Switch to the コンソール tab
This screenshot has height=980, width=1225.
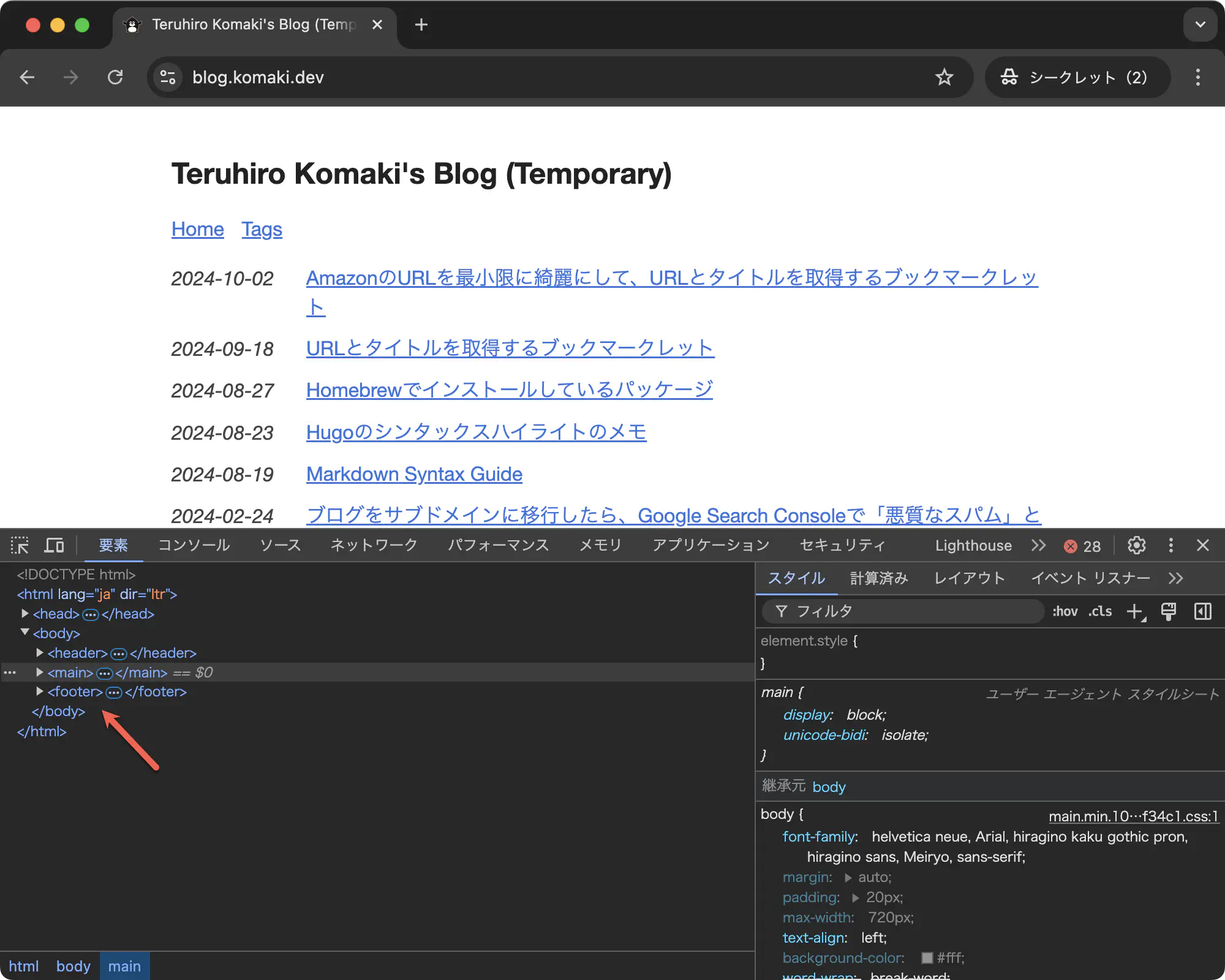coord(194,545)
